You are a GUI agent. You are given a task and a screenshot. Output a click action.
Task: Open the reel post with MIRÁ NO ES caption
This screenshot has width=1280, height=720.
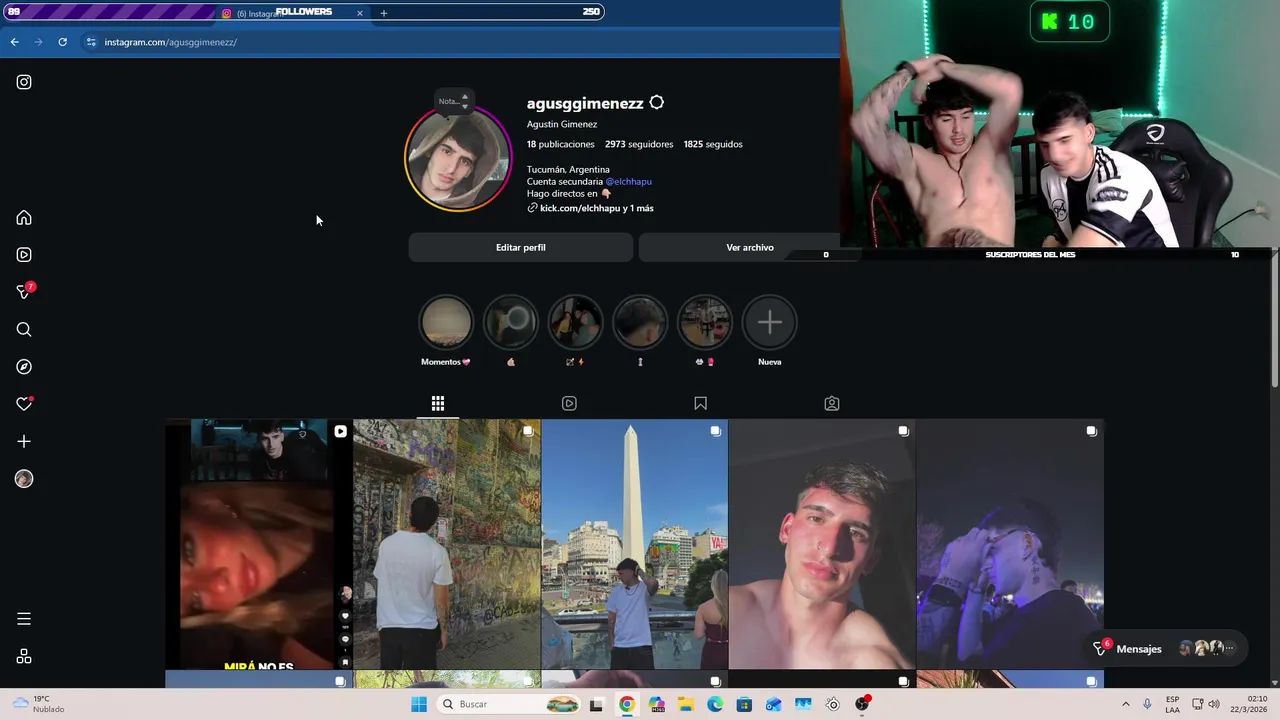[259, 544]
